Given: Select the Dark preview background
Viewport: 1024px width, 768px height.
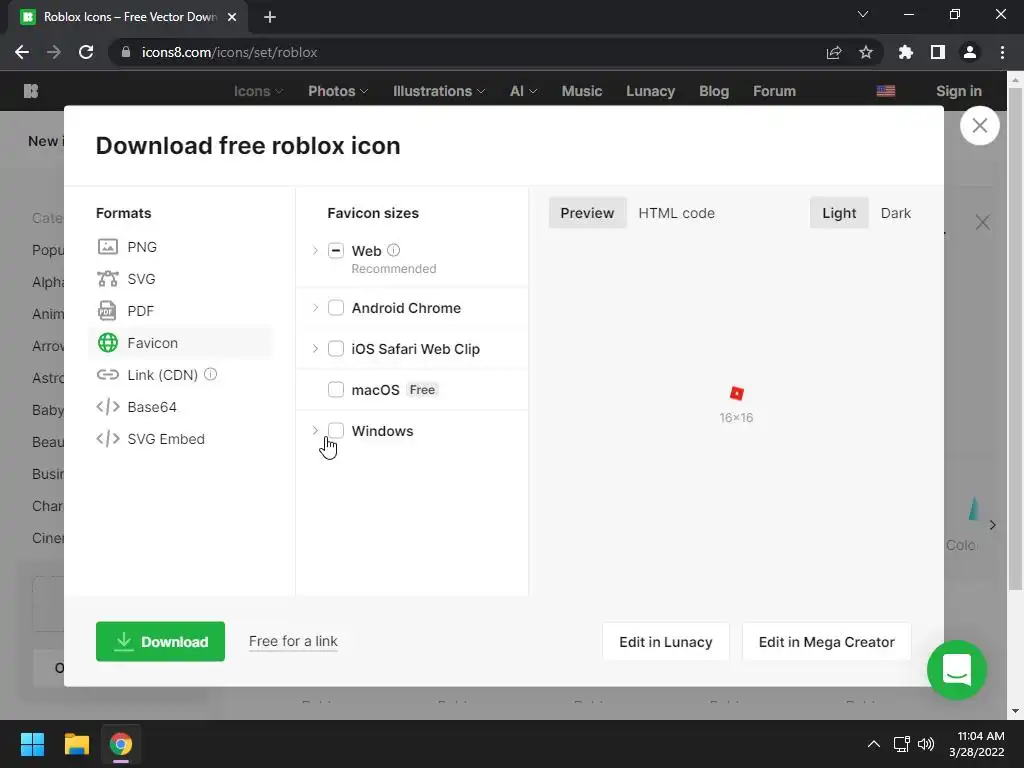Looking at the screenshot, I should tap(895, 213).
